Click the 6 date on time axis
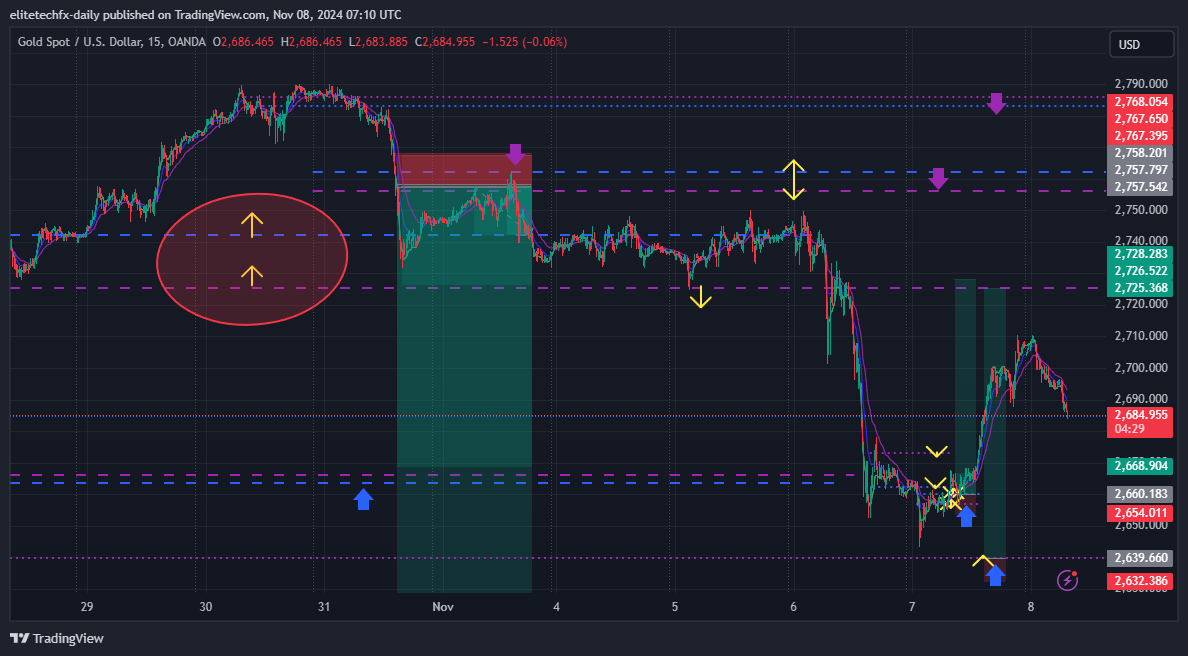This screenshot has height=656, width=1188. (x=793, y=607)
